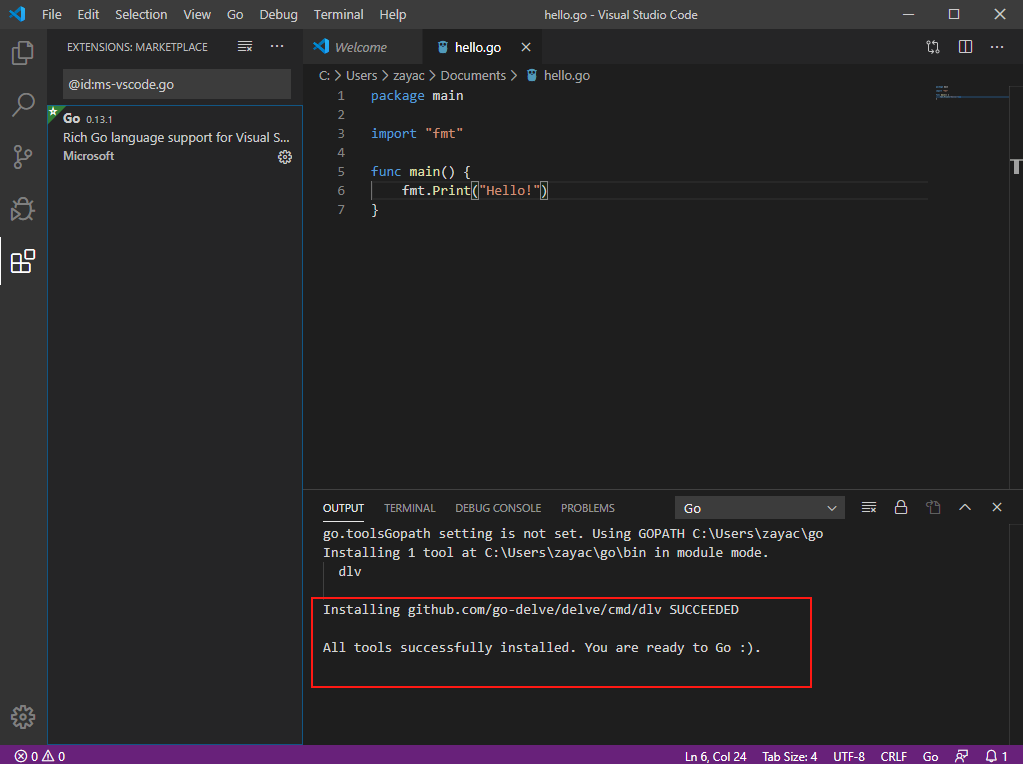Image resolution: width=1023 pixels, height=764 pixels.
Task: Open the Selection menu
Action: (x=141, y=14)
